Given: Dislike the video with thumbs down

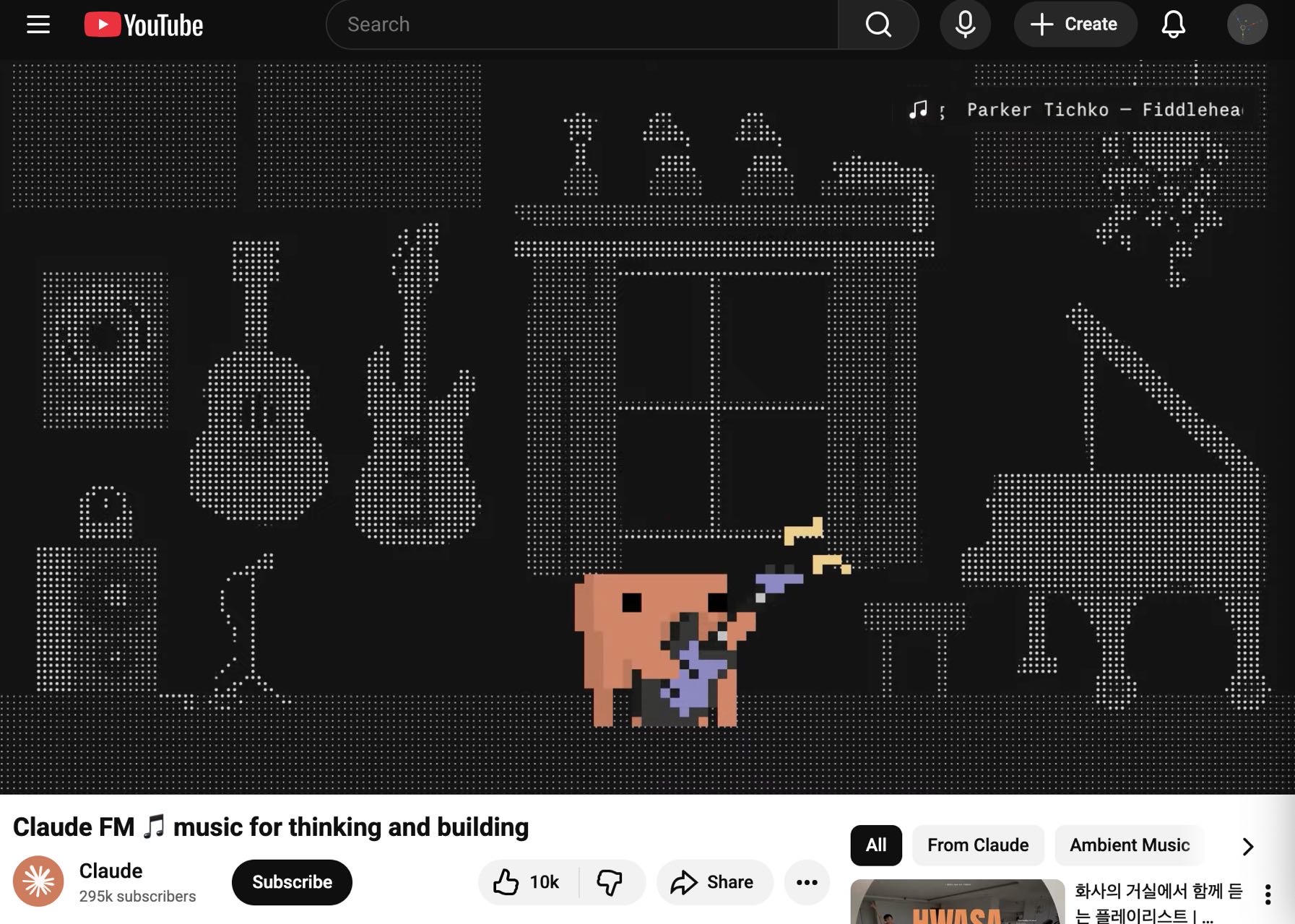Looking at the screenshot, I should click(x=611, y=882).
